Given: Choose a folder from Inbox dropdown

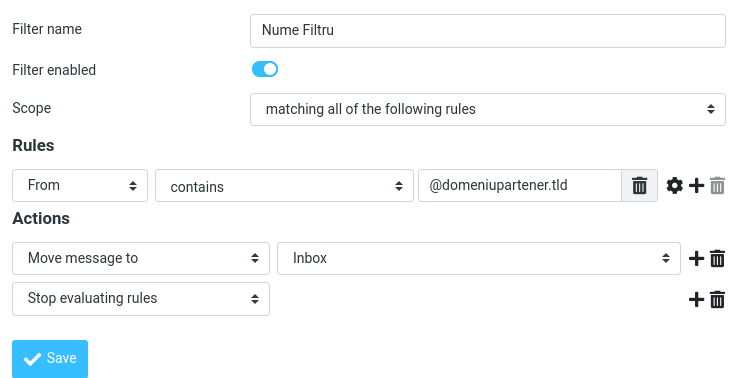Looking at the screenshot, I should pyautogui.click(x=479, y=258).
